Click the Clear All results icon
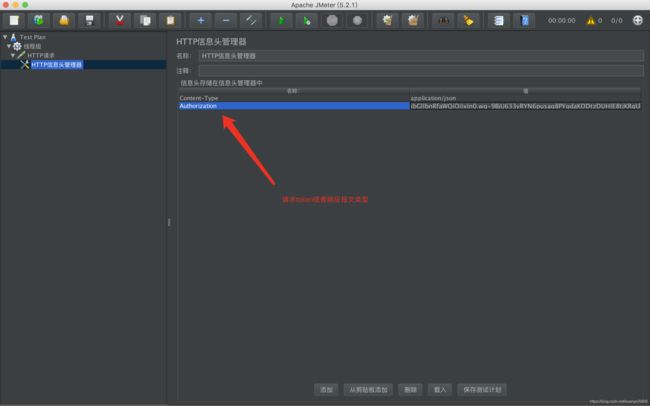This screenshot has height=406, width=650. [413, 20]
